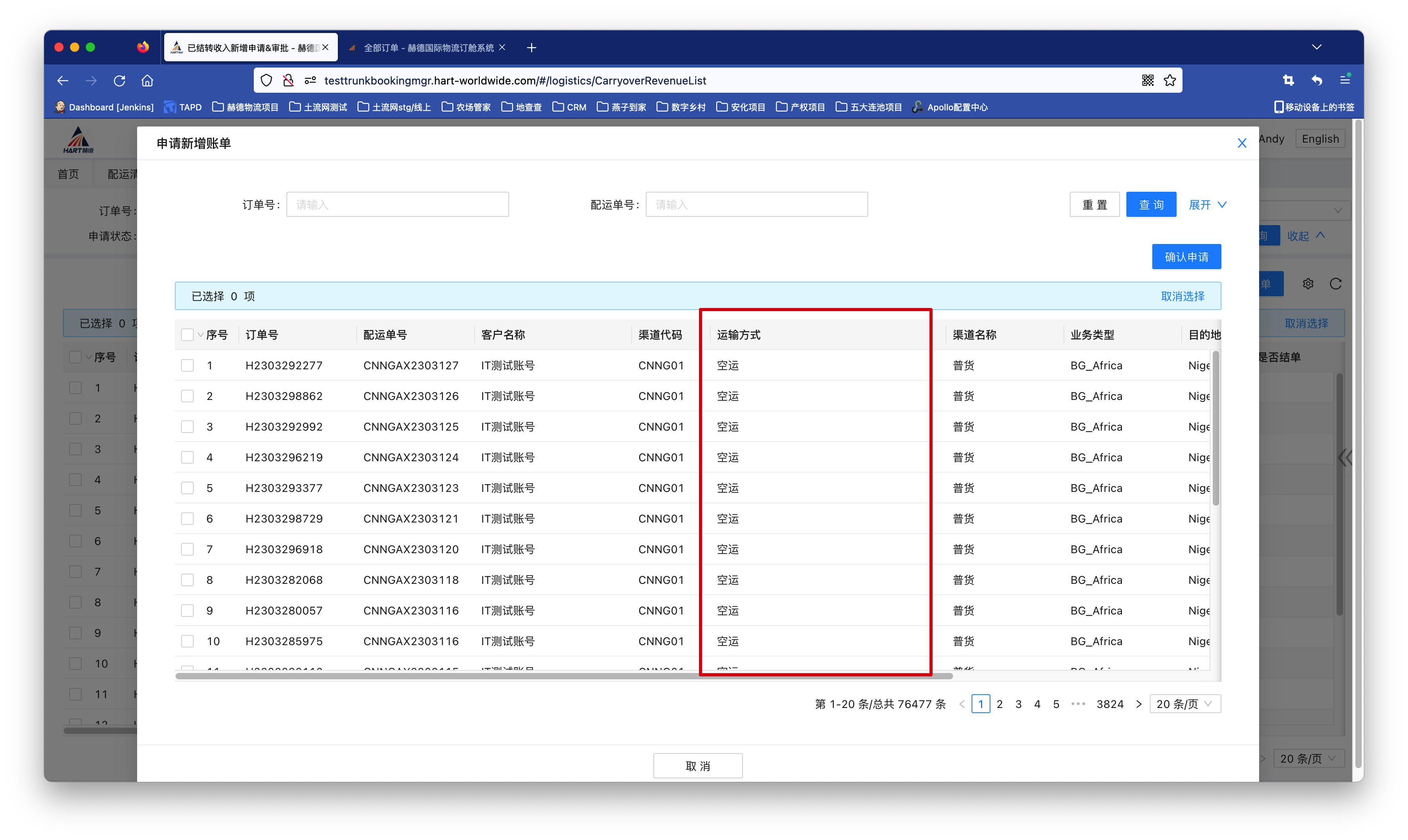
Task: Open the Firefox hamburger menu icon
Action: [x=1345, y=81]
